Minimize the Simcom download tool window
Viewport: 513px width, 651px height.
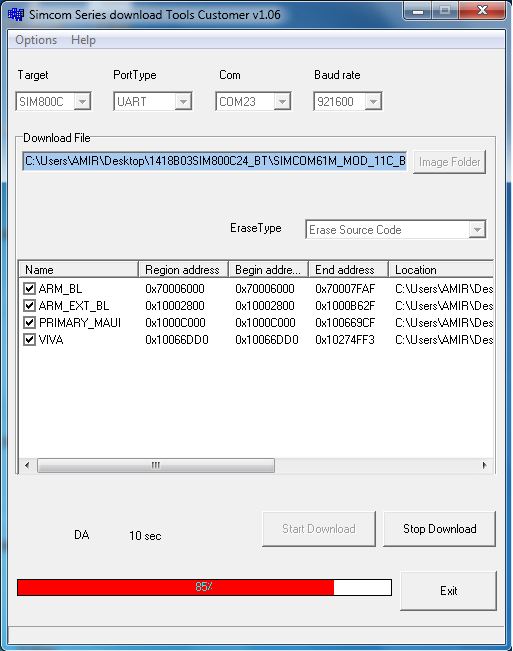tap(418, 11)
